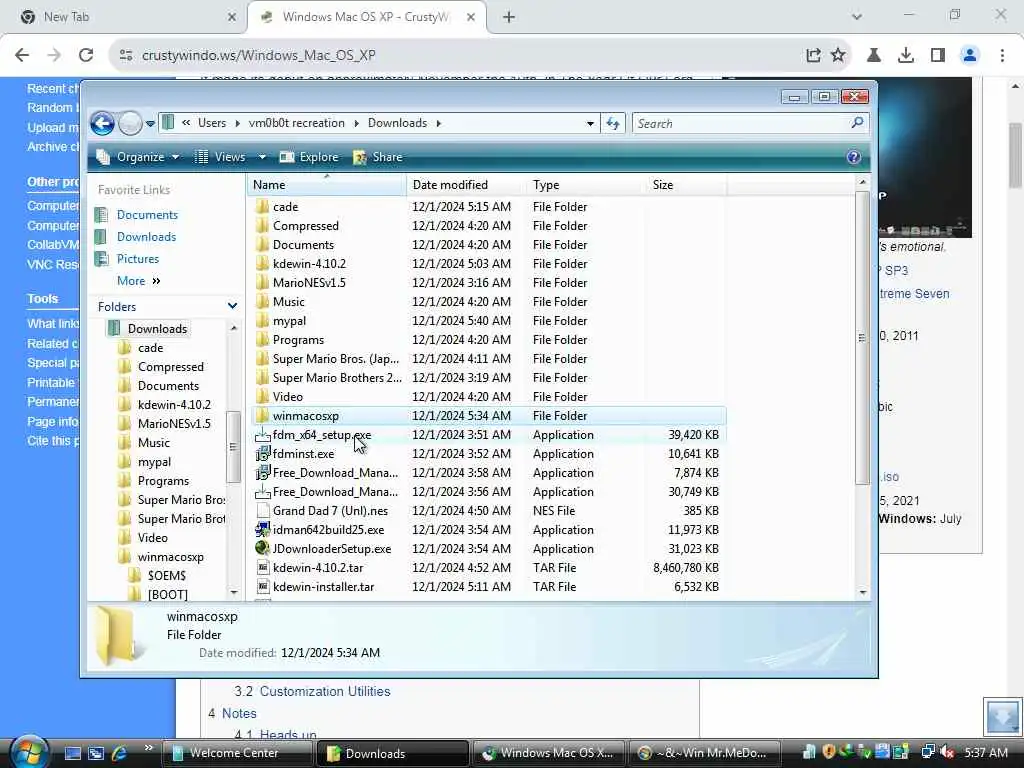Select the cade folder icon in file list

tap(263, 207)
